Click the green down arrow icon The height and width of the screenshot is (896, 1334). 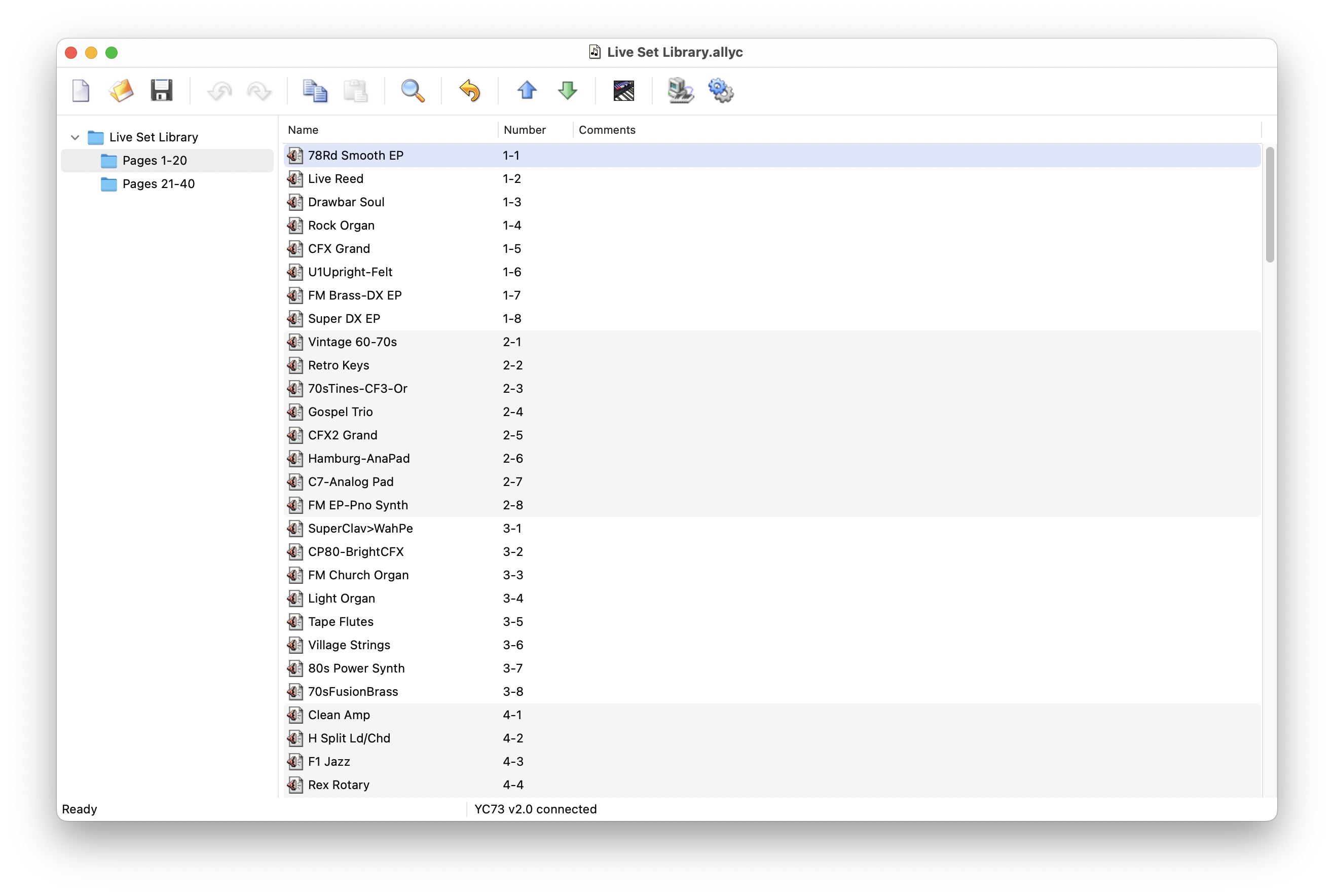click(x=567, y=90)
